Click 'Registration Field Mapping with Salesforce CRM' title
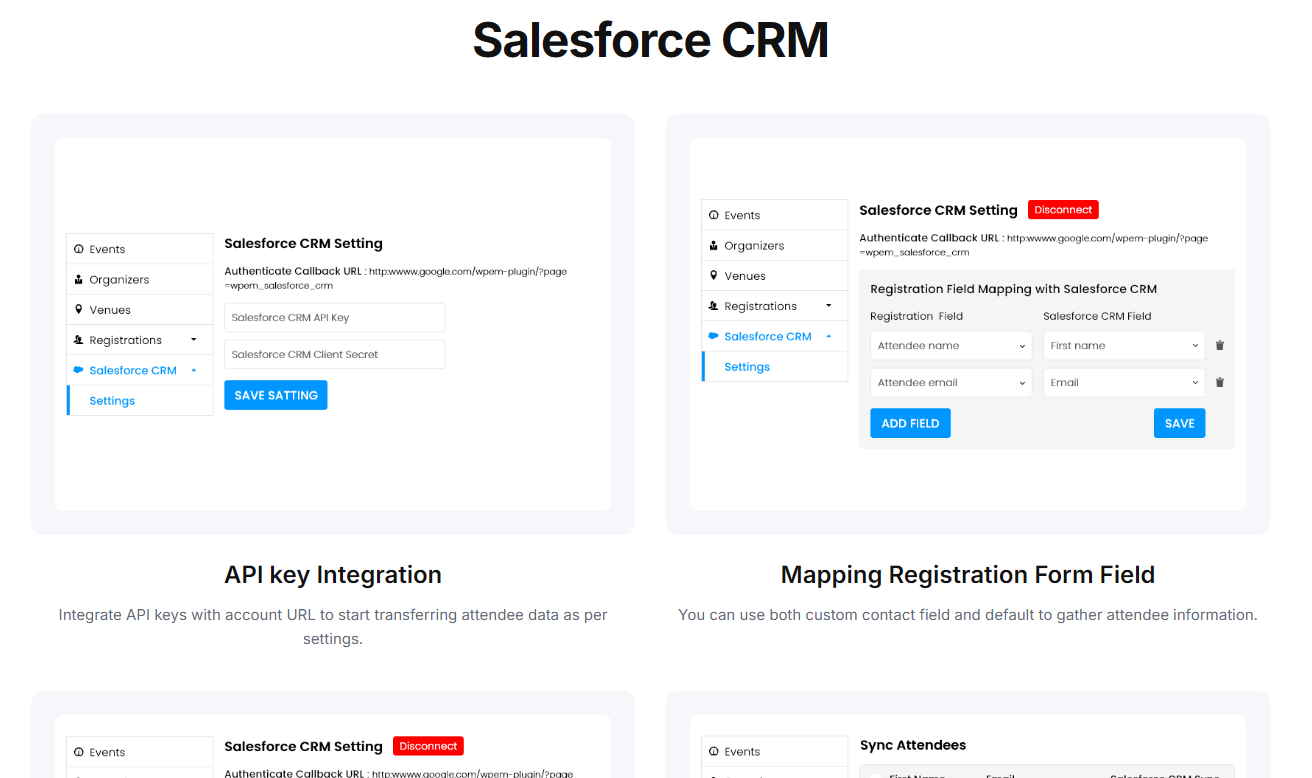Viewport: 1312px width, 778px height. (1013, 289)
